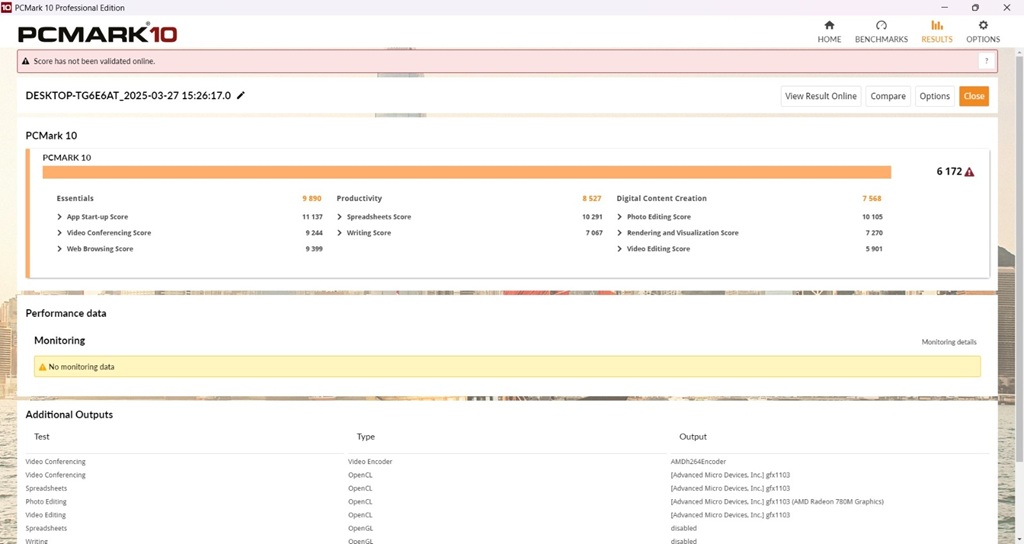Click View Result Online button
The height and width of the screenshot is (544, 1024).
pyautogui.click(x=821, y=96)
